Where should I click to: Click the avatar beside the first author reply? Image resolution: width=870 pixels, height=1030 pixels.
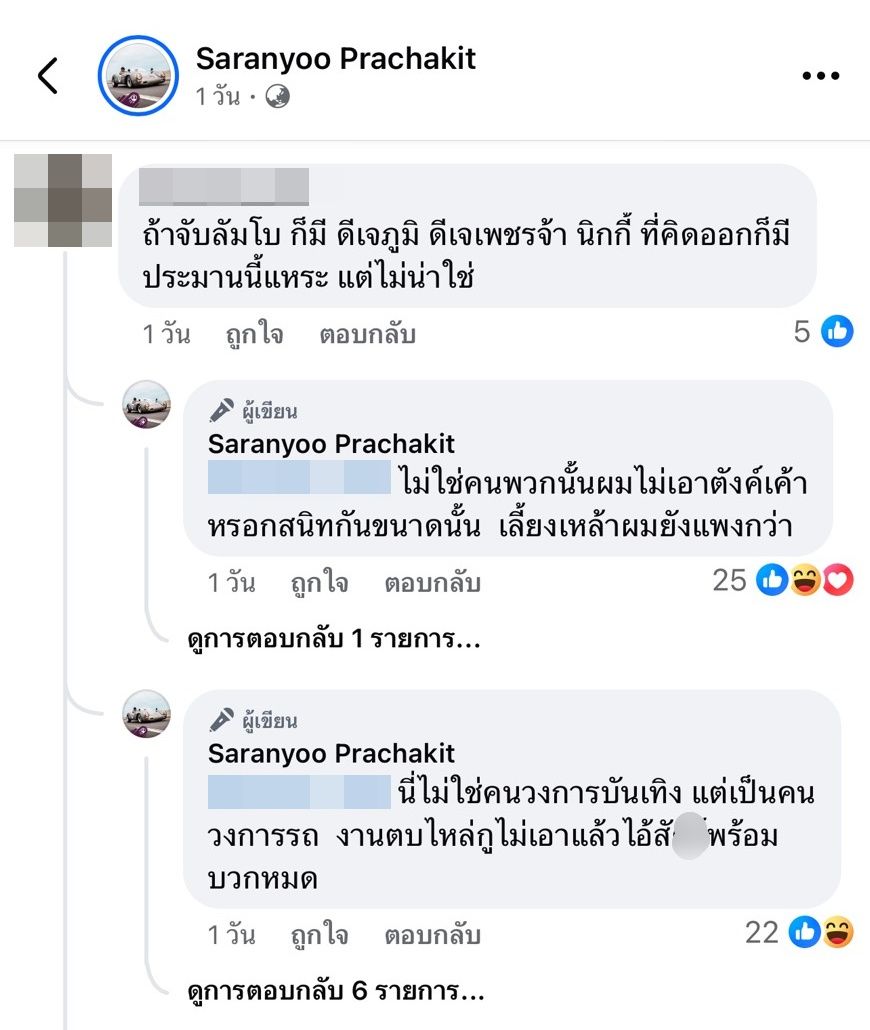coord(147,404)
